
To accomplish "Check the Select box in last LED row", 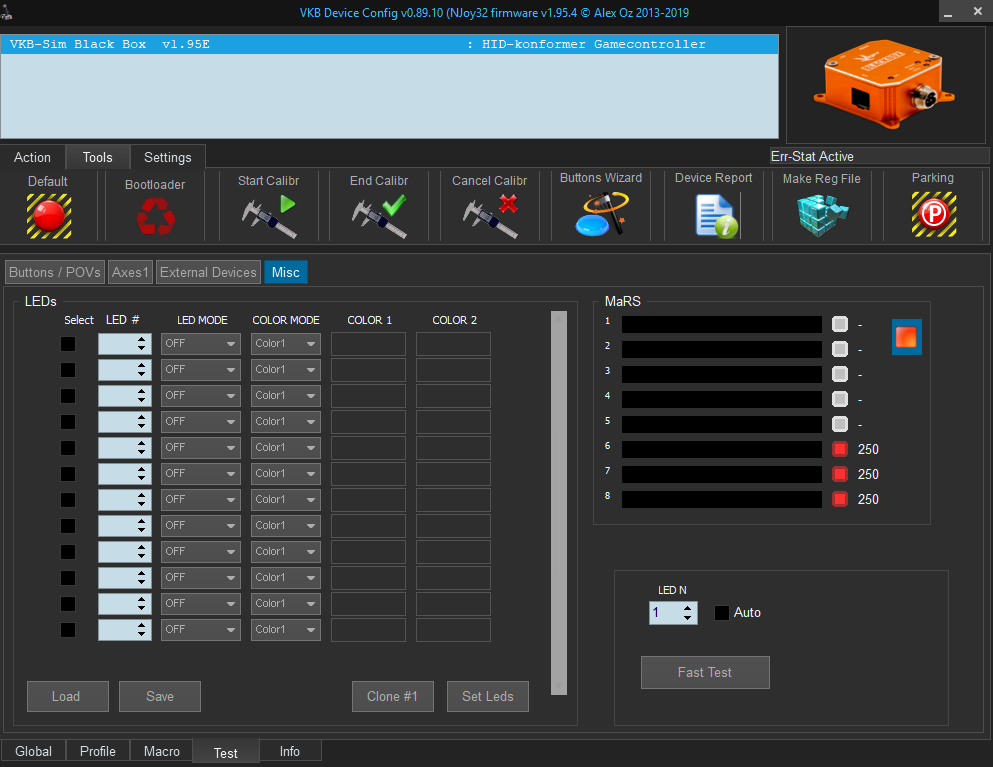I will pyautogui.click(x=68, y=630).
